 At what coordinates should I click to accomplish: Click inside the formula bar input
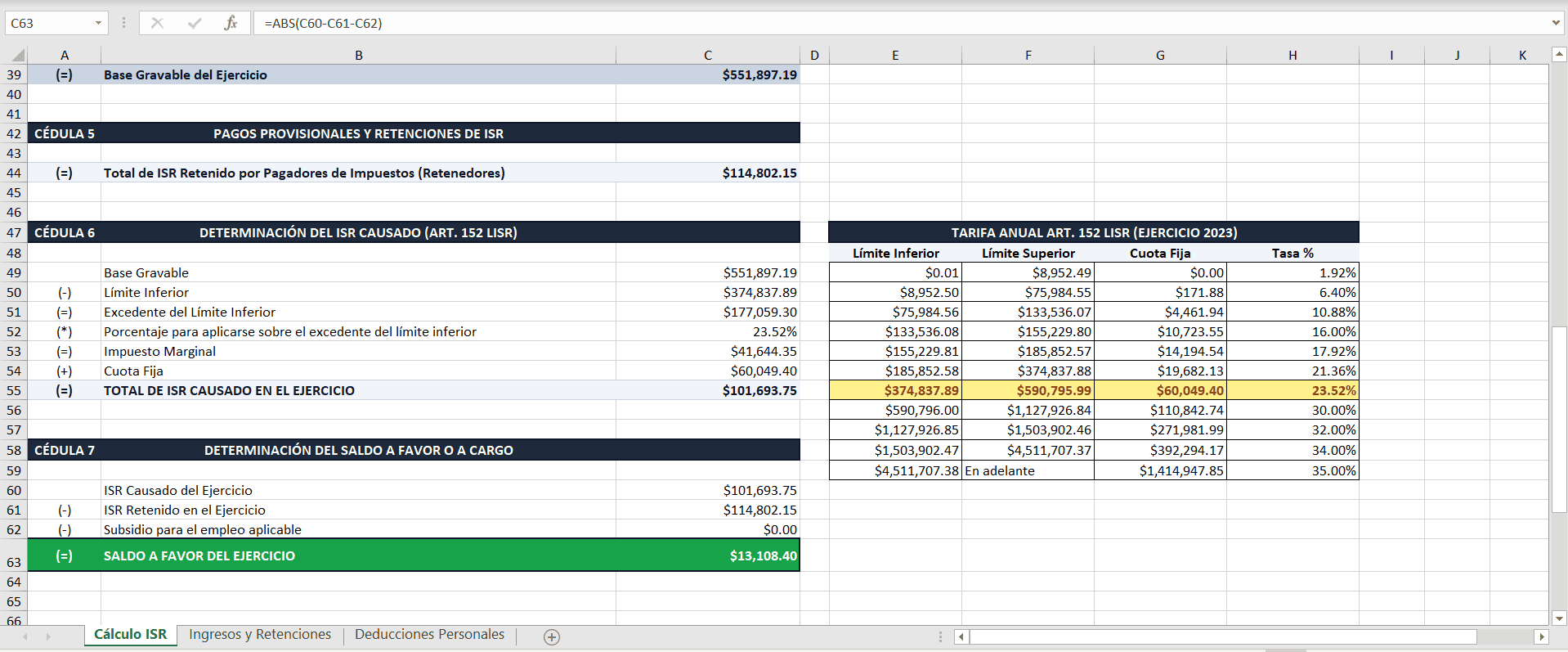[899, 23]
